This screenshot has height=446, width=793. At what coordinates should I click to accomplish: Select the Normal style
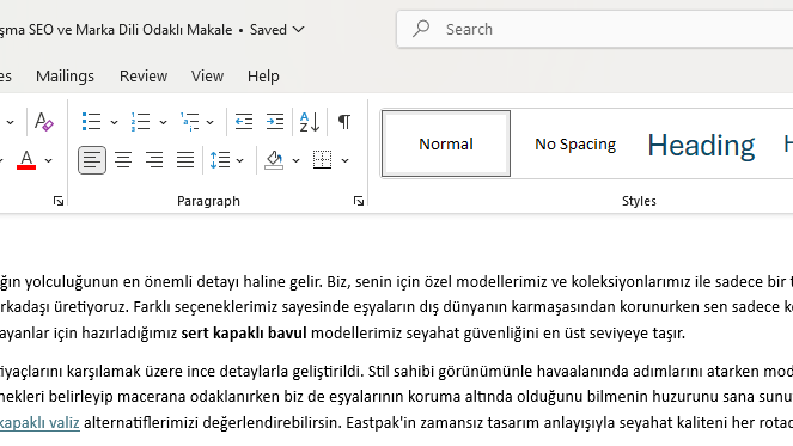(446, 144)
